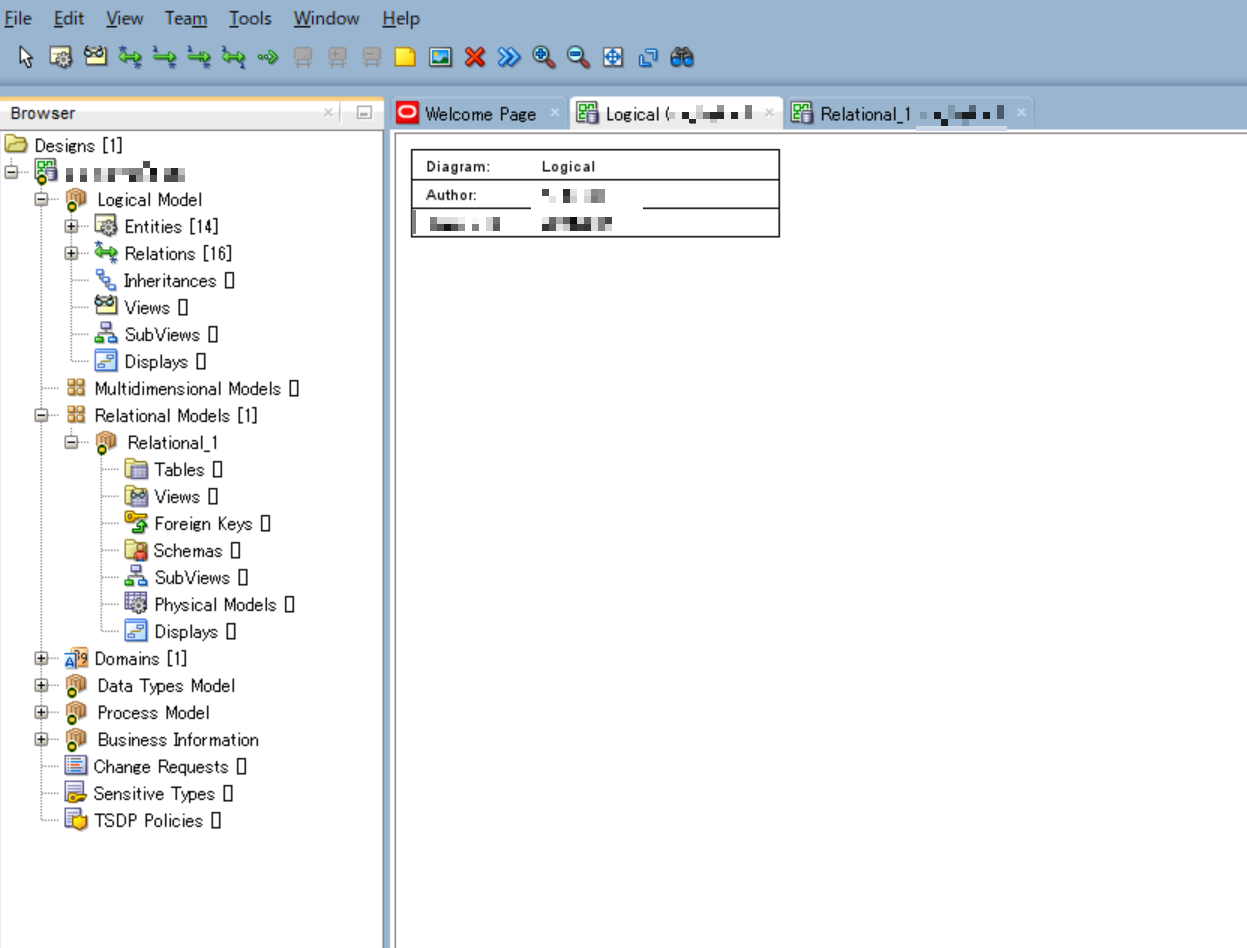This screenshot has width=1247, height=948.
Task: Open the Tools menu
Action: pyautogui.click(x=250, y=18)
